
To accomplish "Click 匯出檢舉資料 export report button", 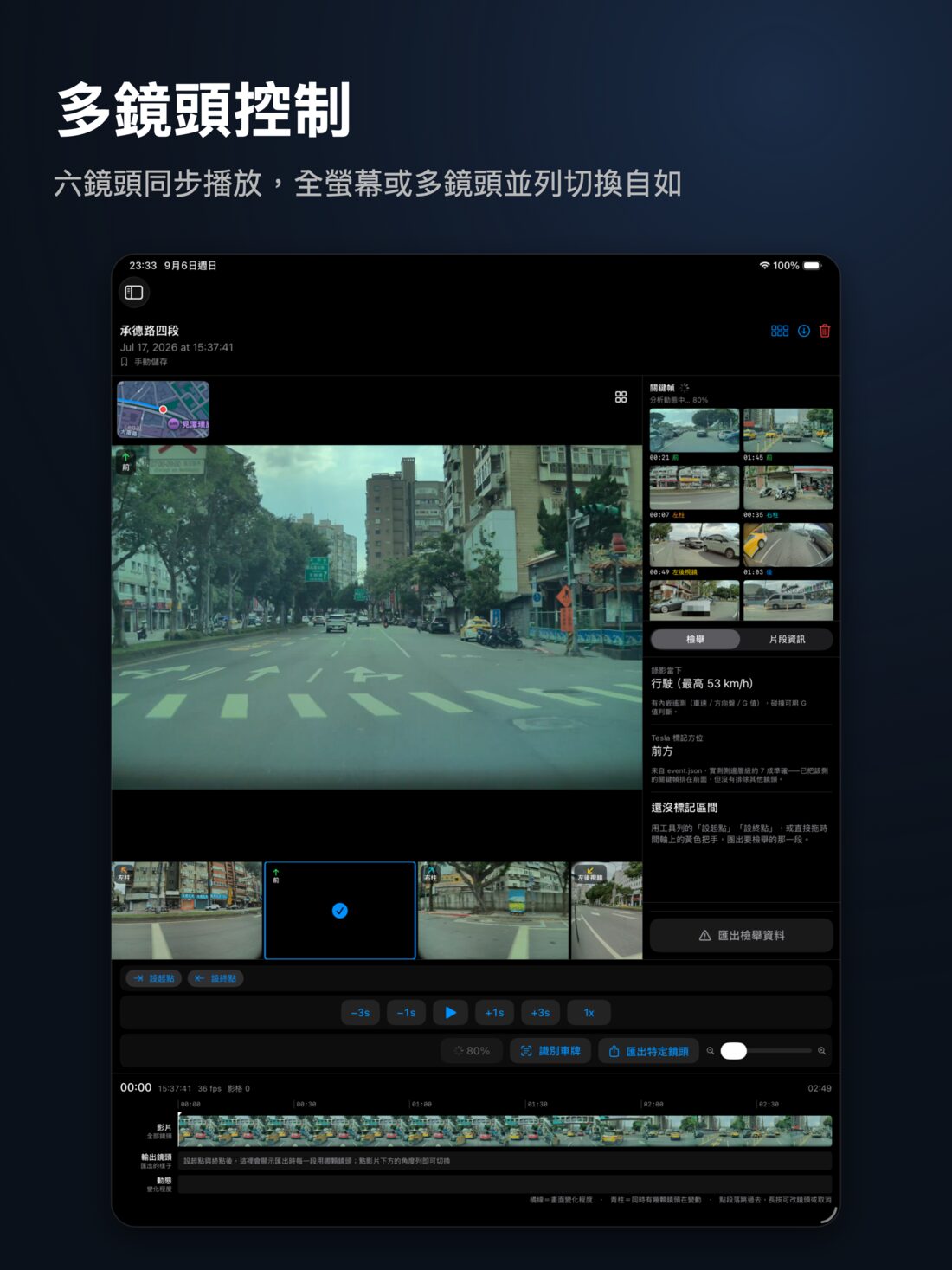I will (742, 935).
